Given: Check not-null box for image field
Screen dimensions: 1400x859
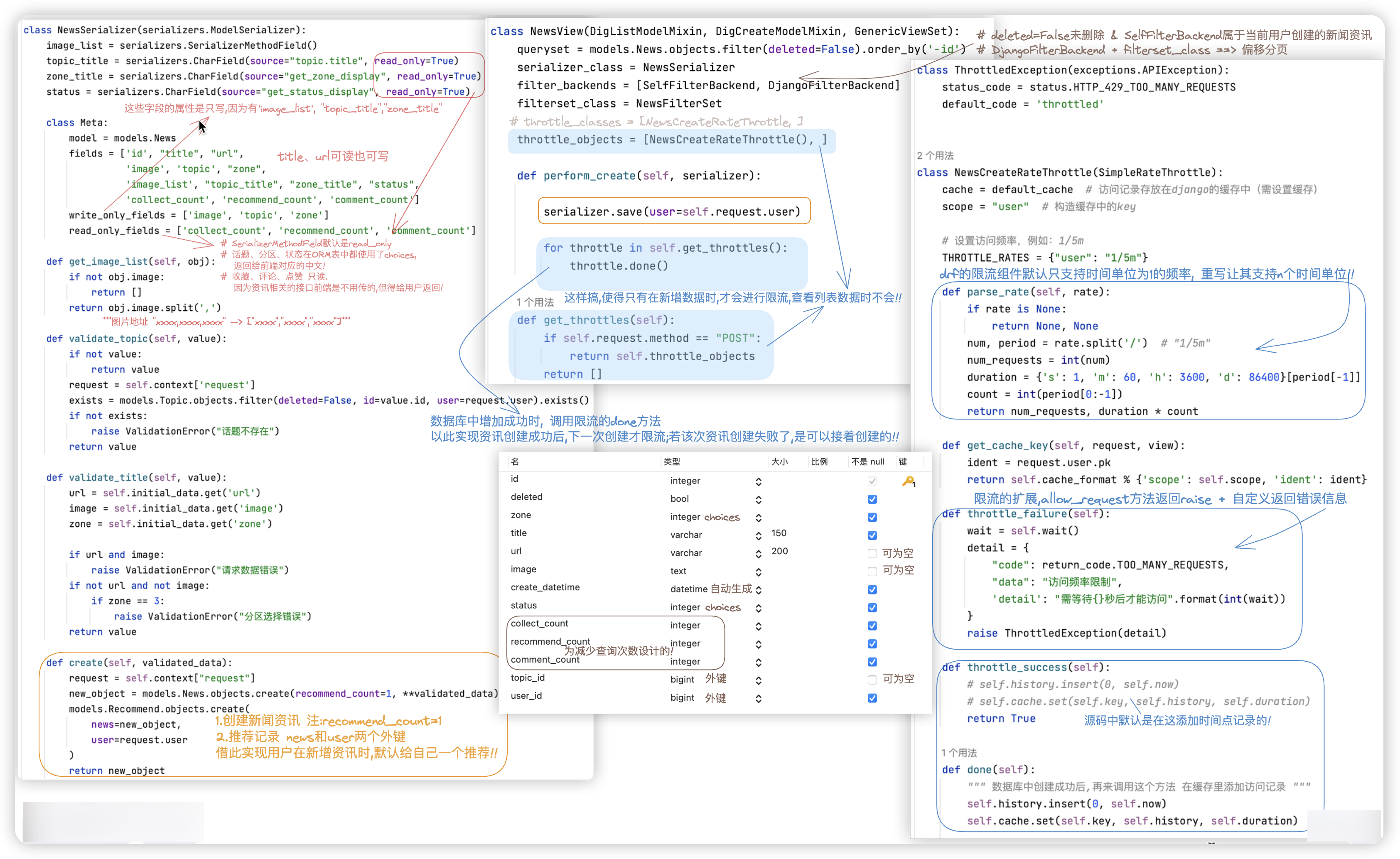Looking at the screenshot, I should click(872, 571).
